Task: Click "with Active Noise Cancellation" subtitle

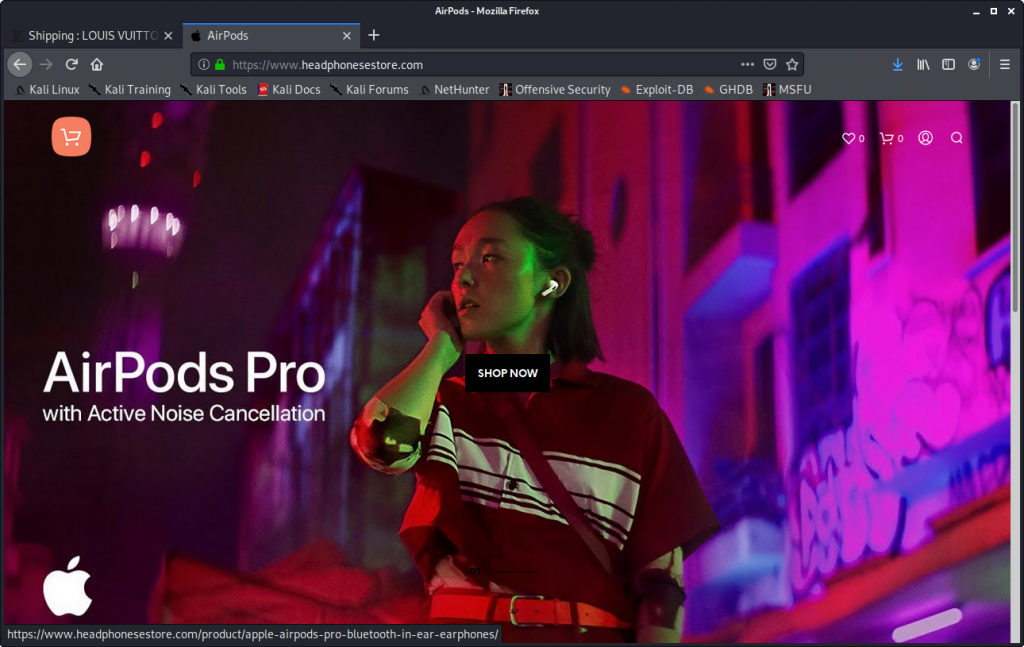Action: coord(184,413)
